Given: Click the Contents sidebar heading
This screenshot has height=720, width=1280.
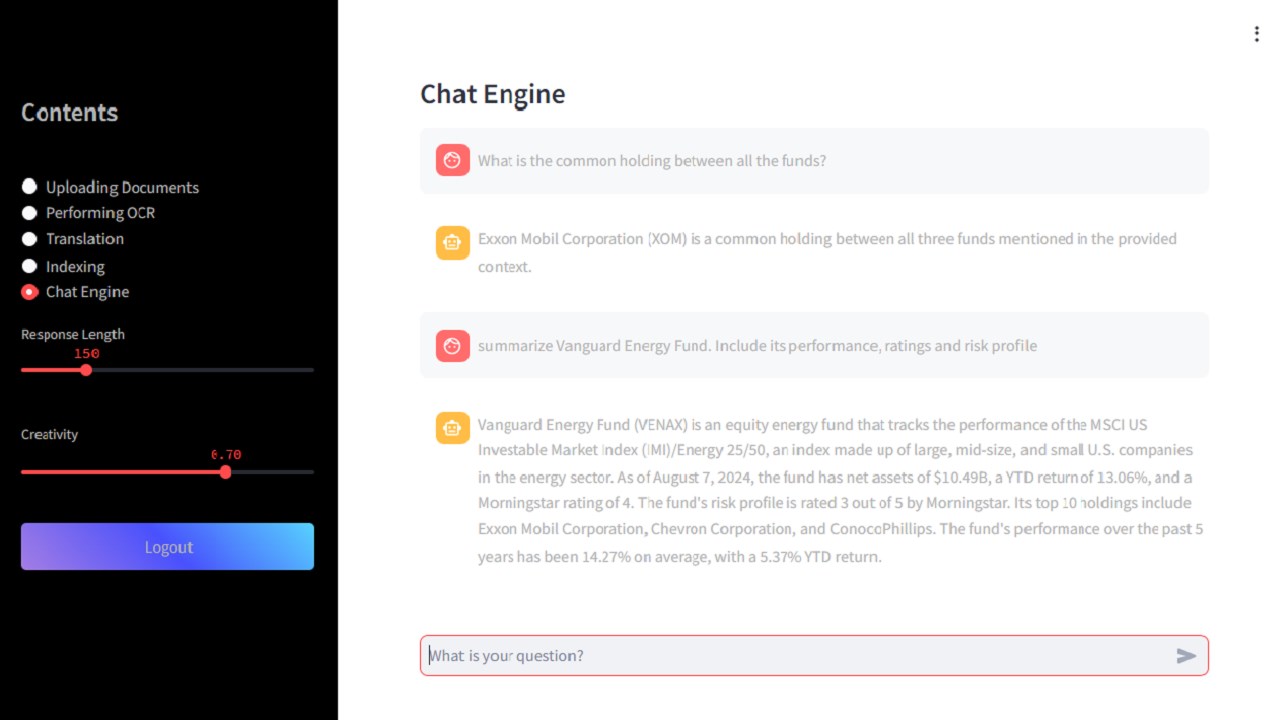Looking at the screenshot, I should pyautogui.click(x=70, y=113).
